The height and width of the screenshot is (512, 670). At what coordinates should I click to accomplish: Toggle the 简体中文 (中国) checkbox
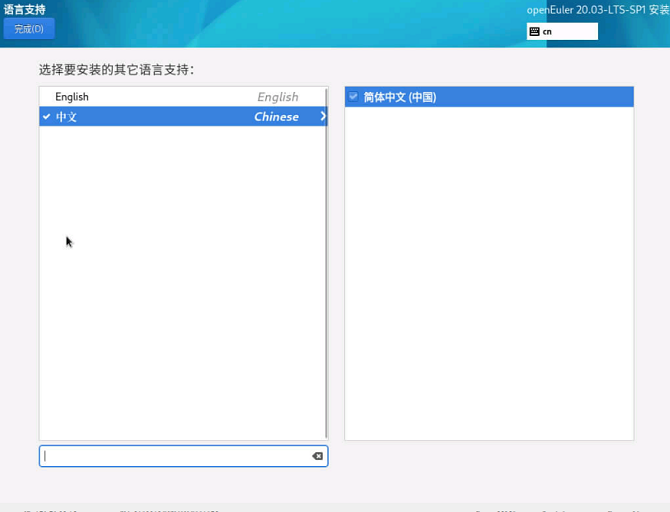click(353, 97)
